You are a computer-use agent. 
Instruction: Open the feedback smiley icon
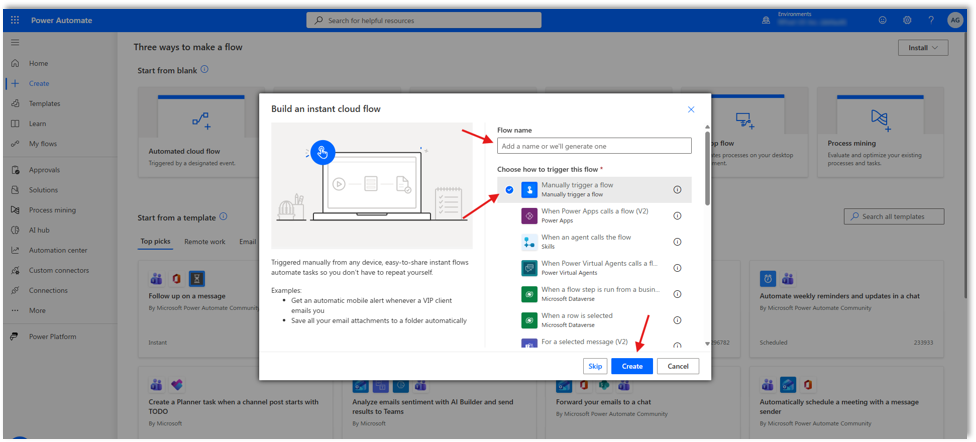coord(882,20)
